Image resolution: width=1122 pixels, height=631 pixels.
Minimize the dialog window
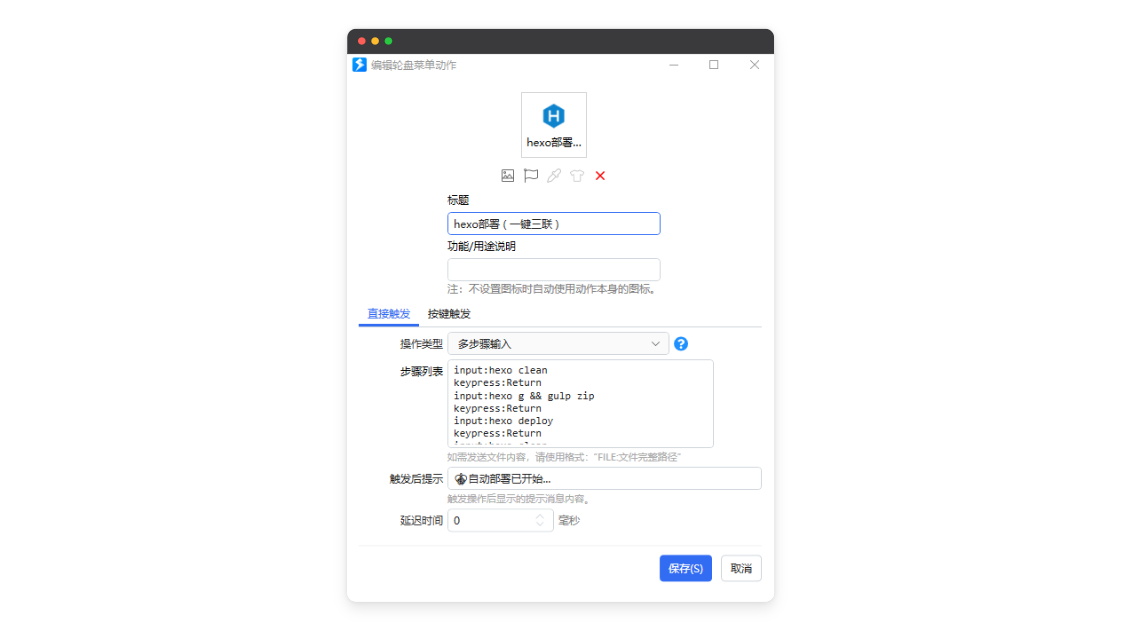point(673,65)
